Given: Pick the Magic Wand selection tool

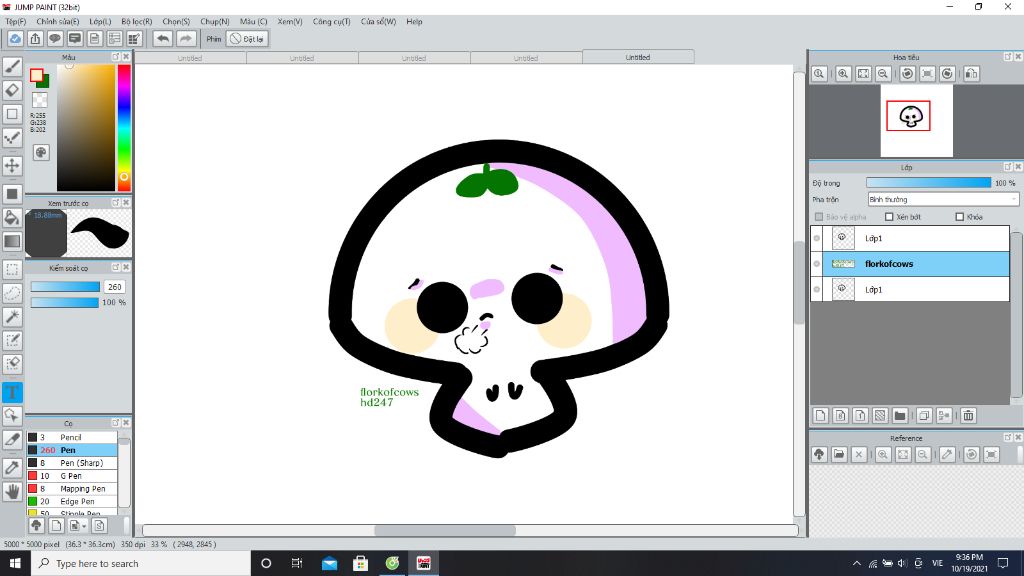Looking at the screenshot, I should (12, 316).
